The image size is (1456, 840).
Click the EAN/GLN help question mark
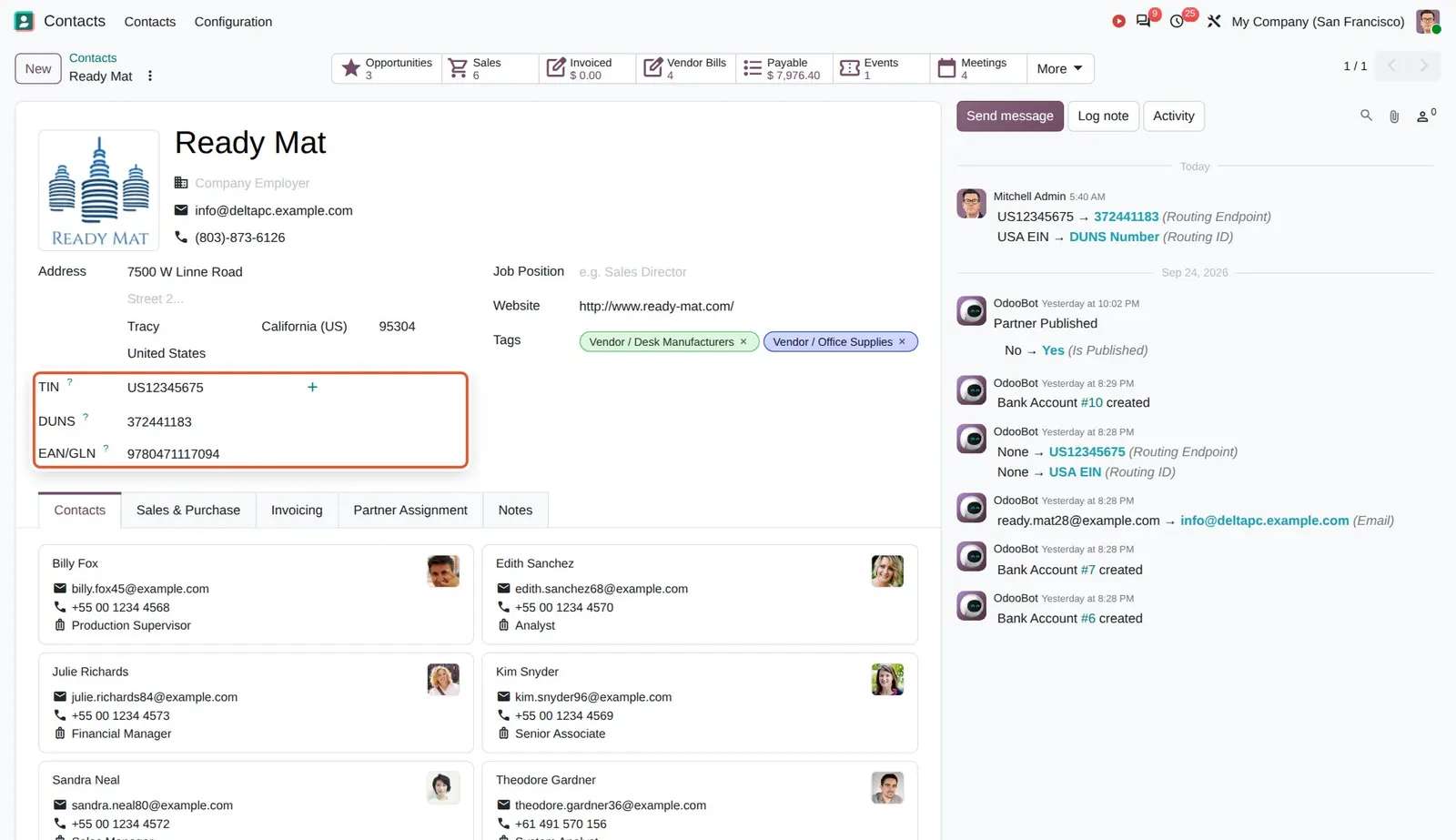click(106, 449)
